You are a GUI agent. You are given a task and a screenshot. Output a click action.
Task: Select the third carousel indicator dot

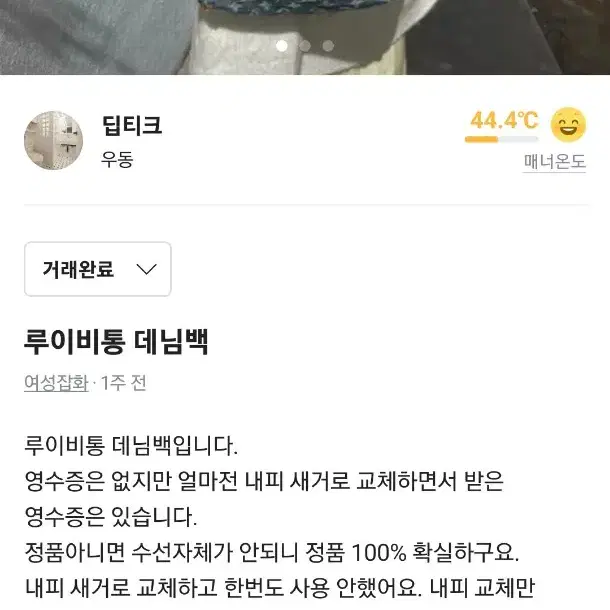[x=328, y=46]
